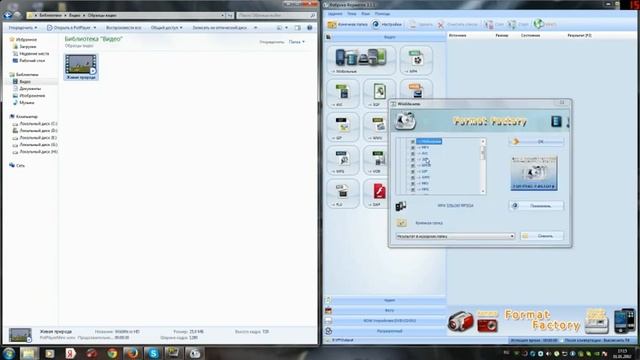The width and height of the screenshot is (640, 360).
Task: Open the Общий доступ dropdown
Action: (167, 28)
